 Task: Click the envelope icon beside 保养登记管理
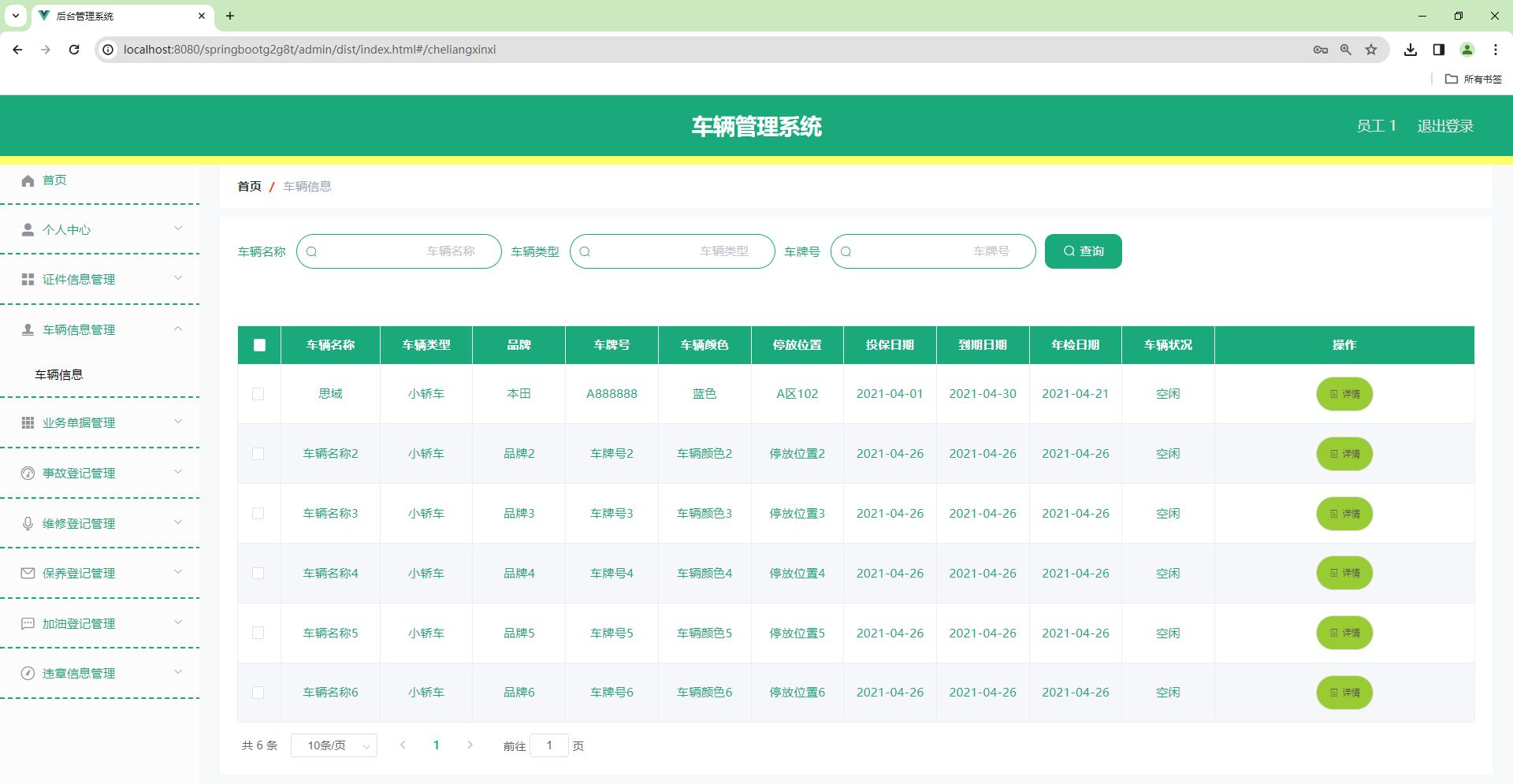(28, 573)
